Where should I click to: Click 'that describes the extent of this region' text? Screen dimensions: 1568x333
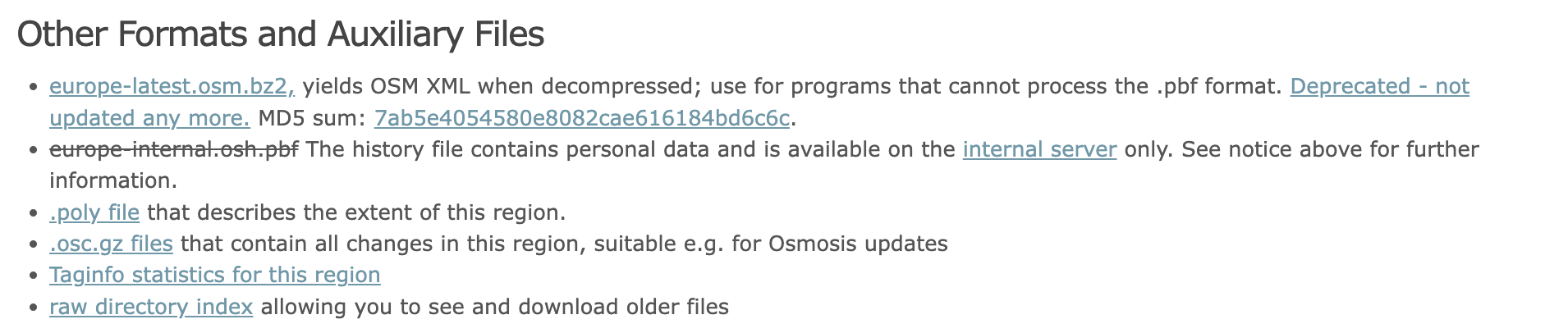356,213
